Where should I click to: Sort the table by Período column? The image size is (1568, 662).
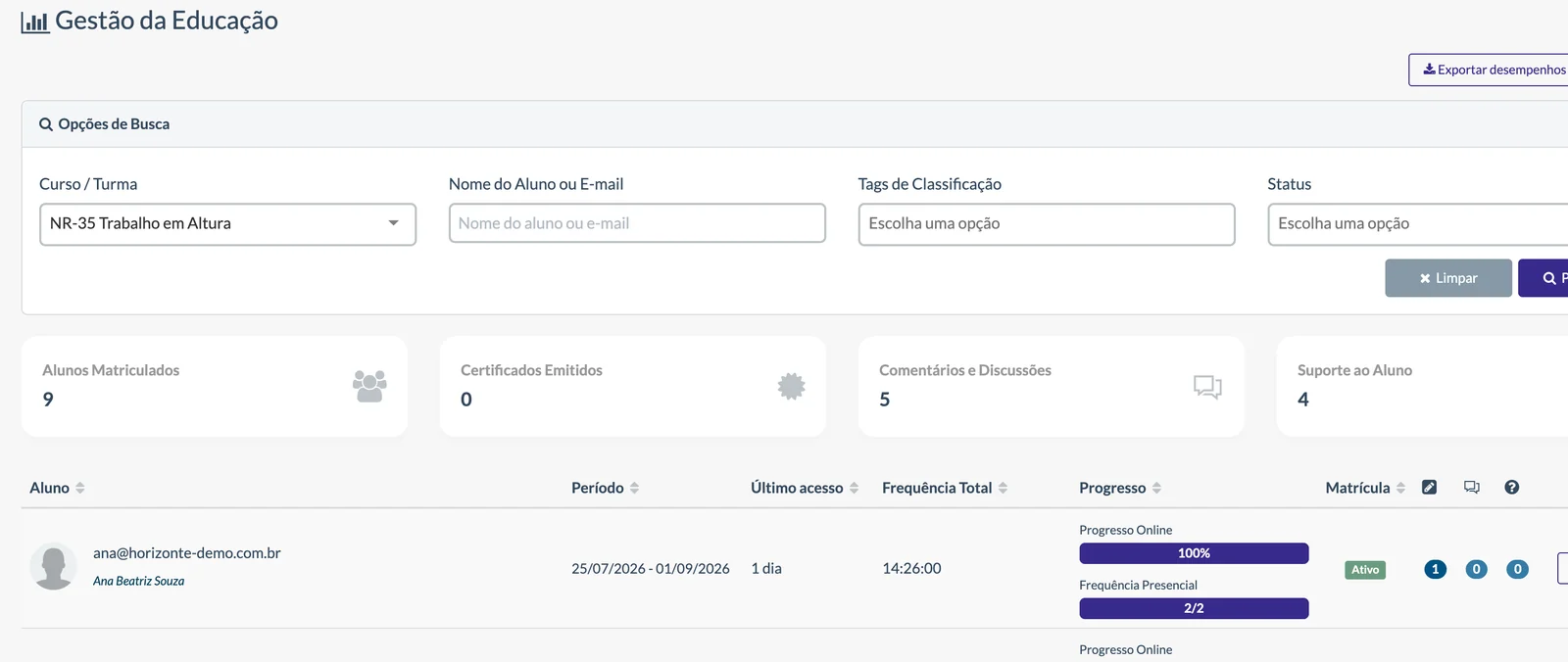605,488
